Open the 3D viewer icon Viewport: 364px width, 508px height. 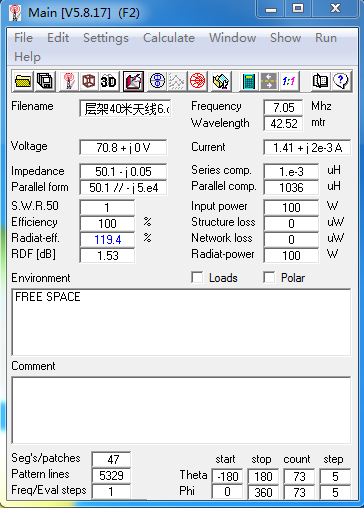108,81
